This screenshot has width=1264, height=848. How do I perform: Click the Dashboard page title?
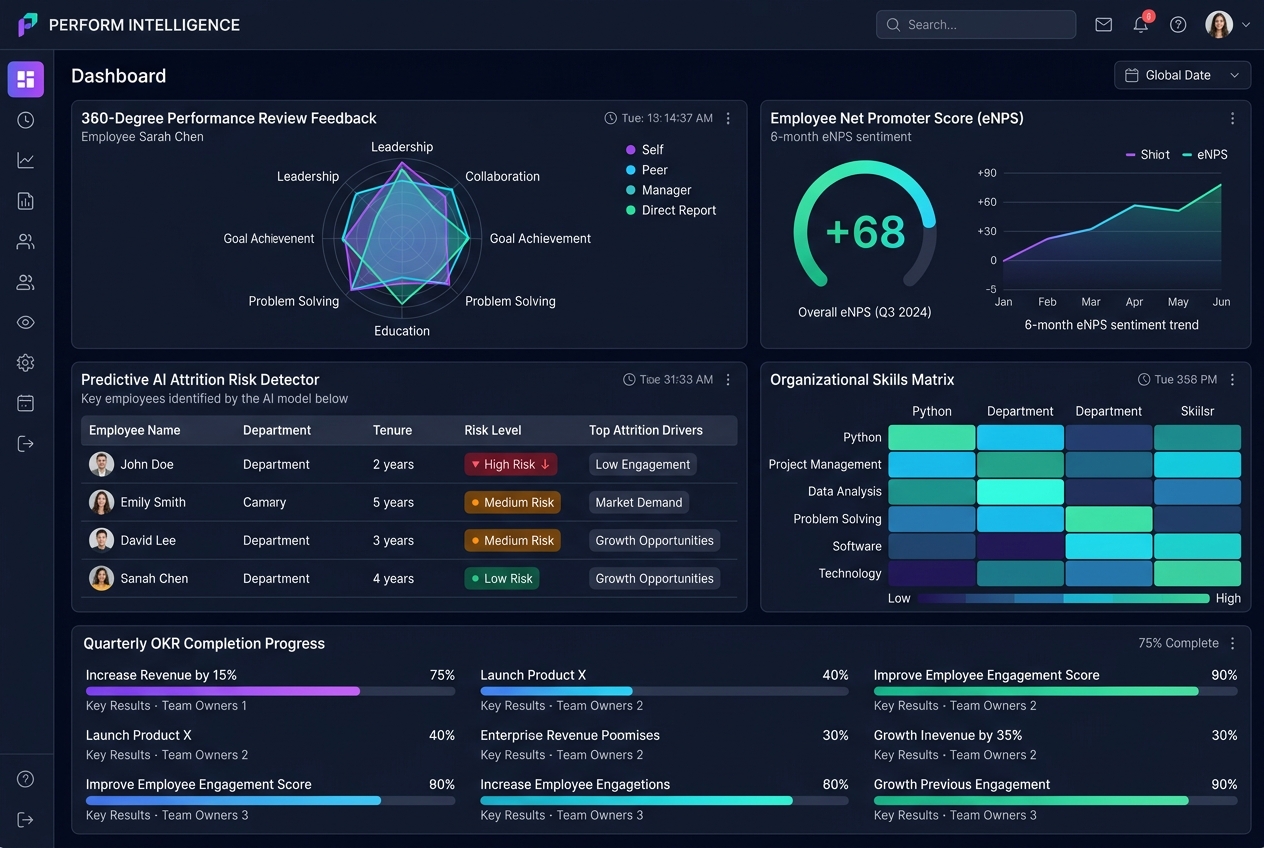tap(118, 76)
